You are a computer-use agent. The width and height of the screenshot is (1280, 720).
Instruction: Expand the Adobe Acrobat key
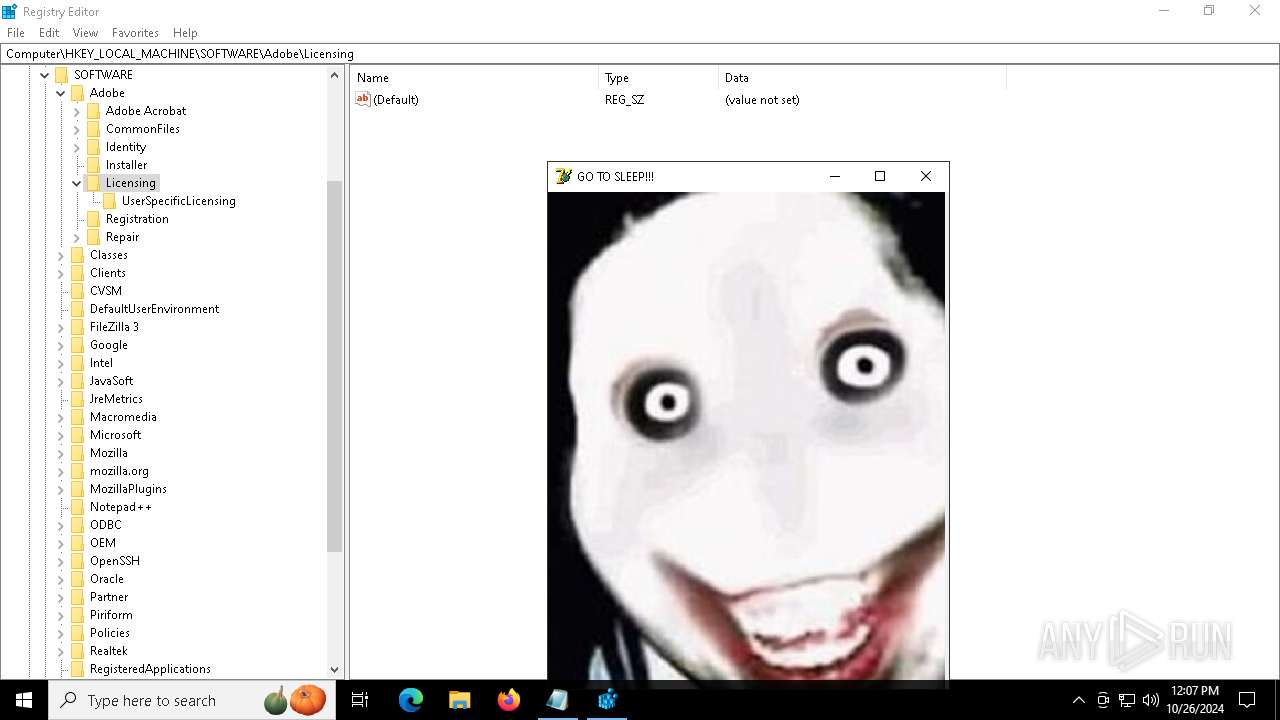[77, 111]
